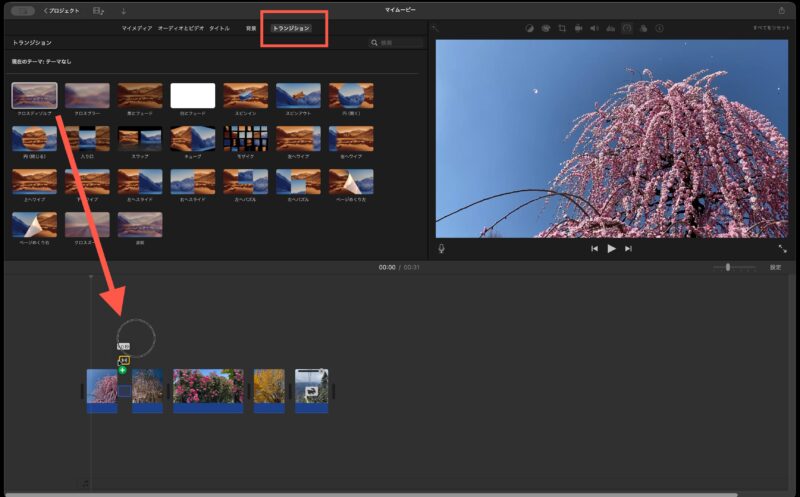Viewport: 800px width, 497px height.
Task: Click the stabilization camera icon
Action: 578,28
